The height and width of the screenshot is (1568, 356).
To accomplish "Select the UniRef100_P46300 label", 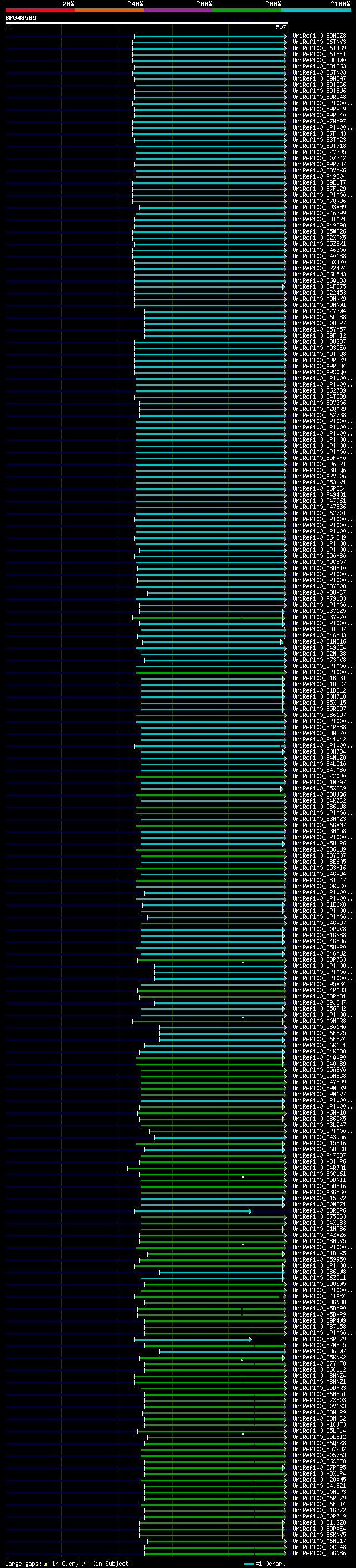I will (x=319, y=250).
